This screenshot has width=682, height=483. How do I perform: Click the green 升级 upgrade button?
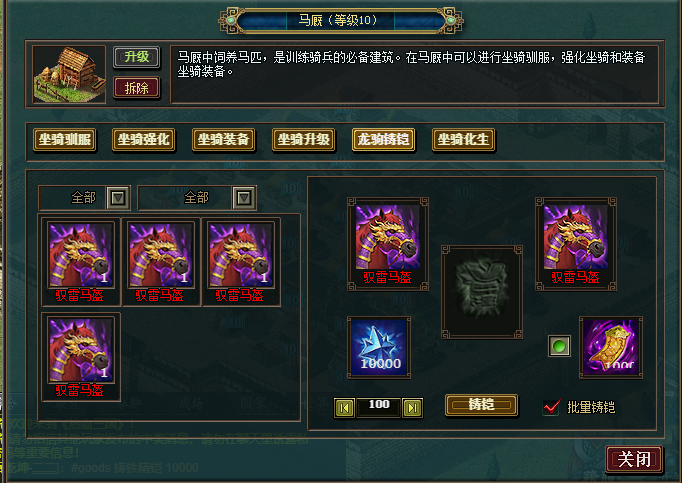137,57
